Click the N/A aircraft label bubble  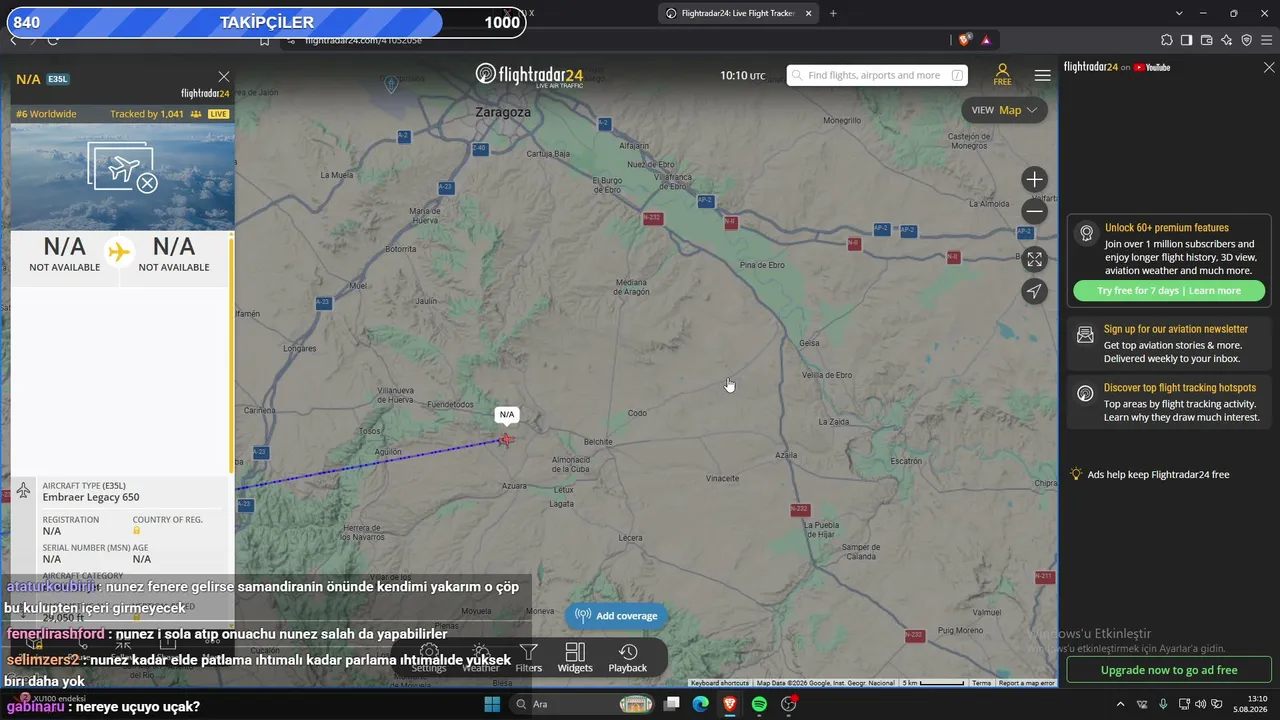[x=507, y=415]
